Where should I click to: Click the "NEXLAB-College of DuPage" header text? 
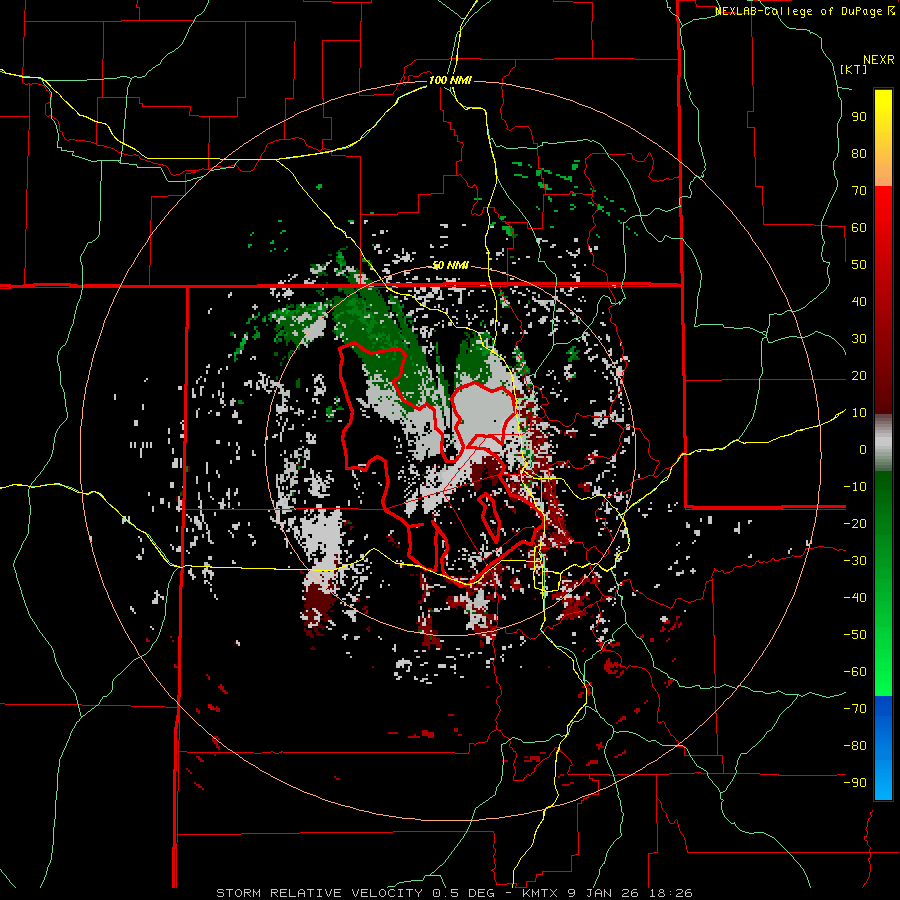tap(799, 11)
